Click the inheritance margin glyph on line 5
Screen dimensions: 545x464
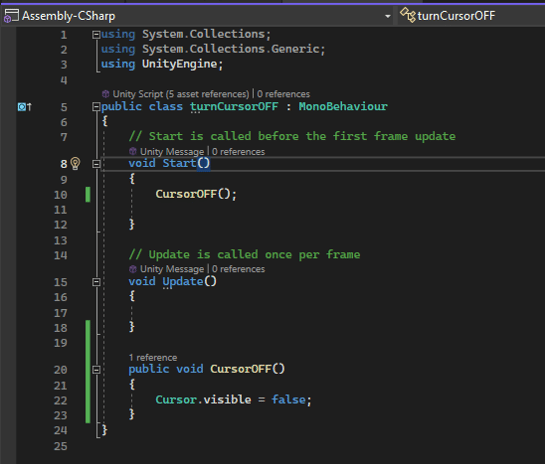pos(25,107)
